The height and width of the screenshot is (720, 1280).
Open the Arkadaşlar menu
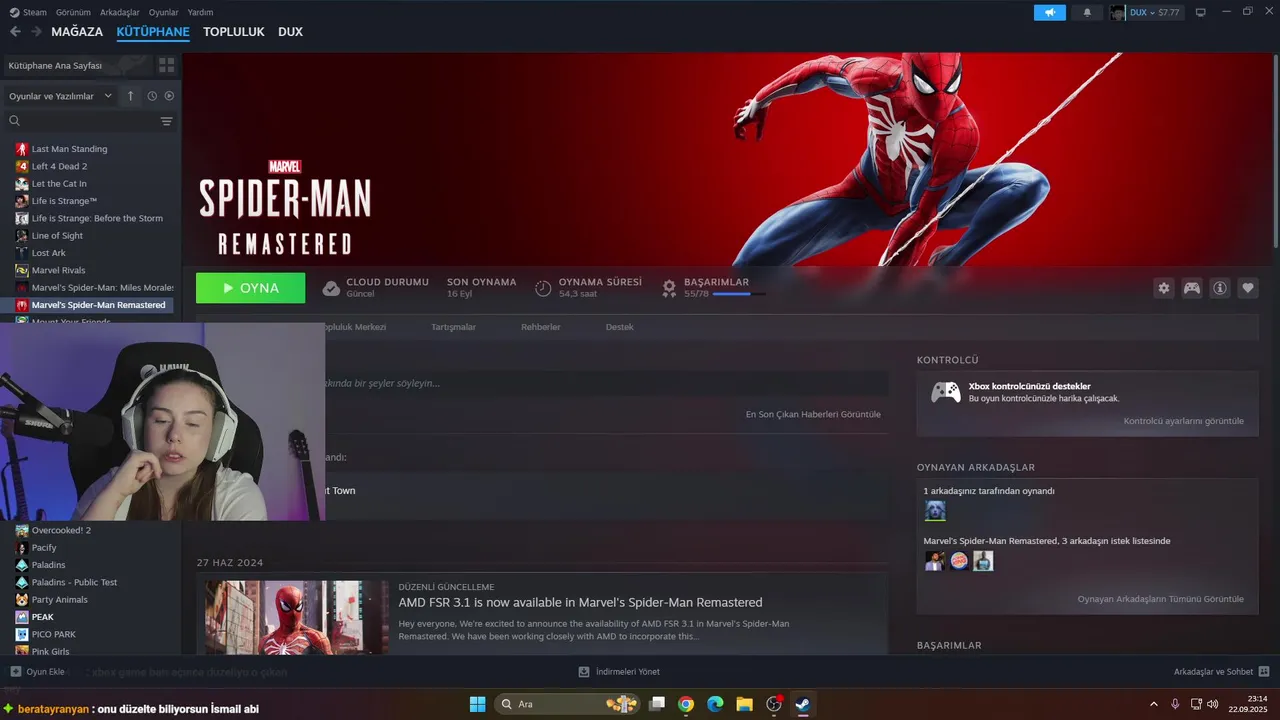120,12
